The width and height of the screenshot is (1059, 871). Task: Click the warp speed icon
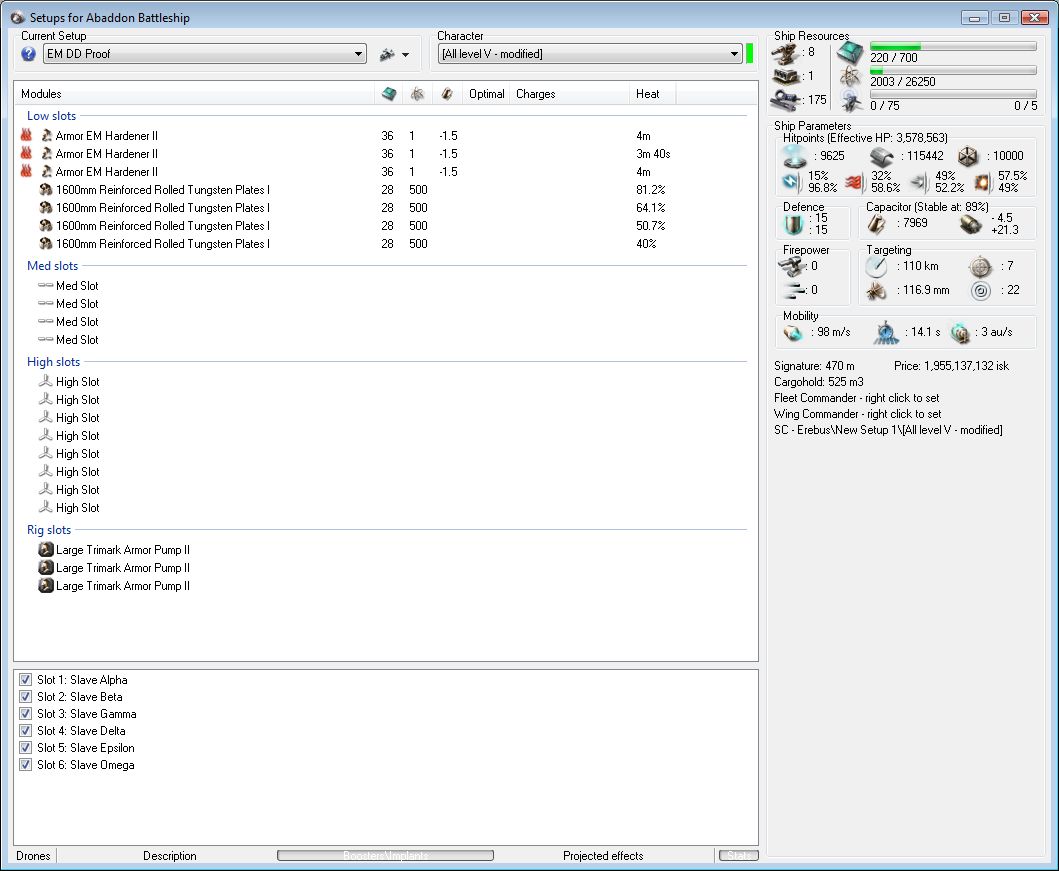(960, 332)
